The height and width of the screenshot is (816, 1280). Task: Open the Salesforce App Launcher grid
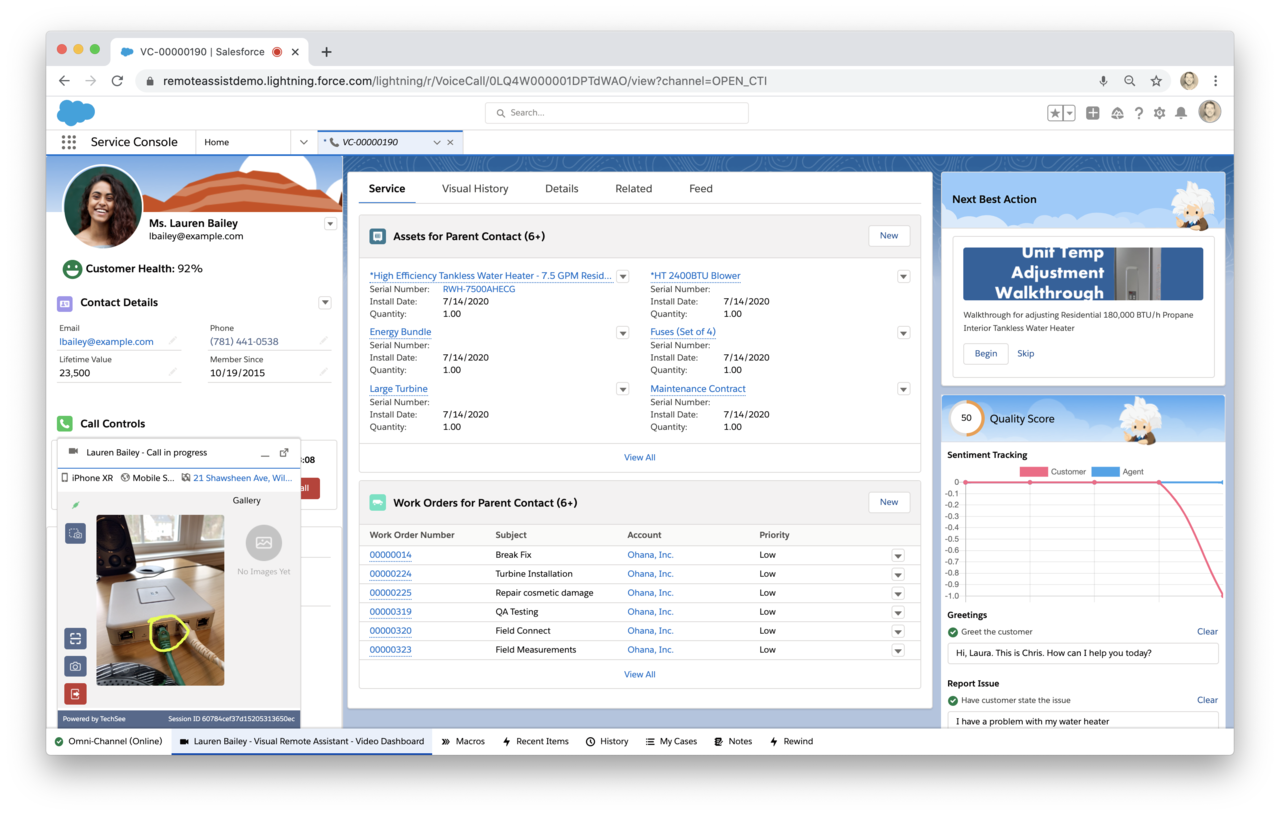[x=68, y=142]
